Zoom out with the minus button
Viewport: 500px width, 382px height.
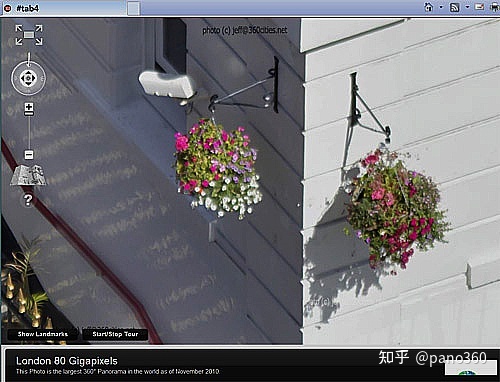click(x=29, y=155)
